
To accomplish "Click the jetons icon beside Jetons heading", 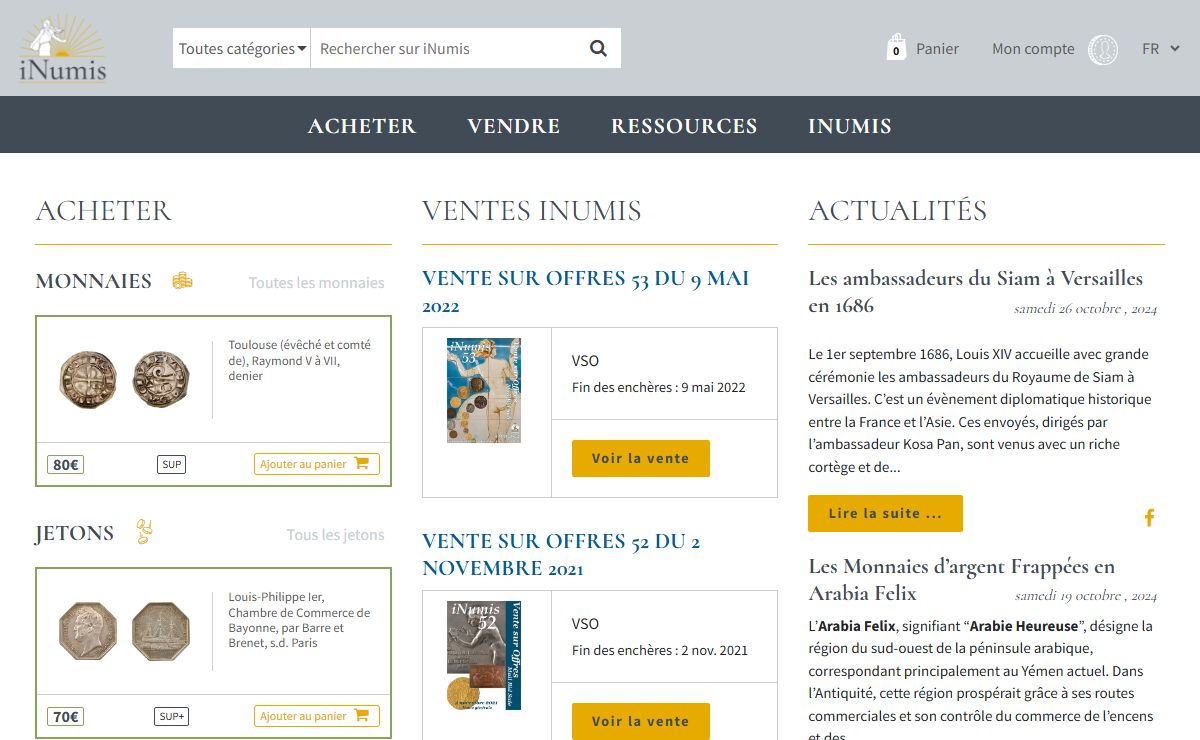I will (x=144, y=532).
